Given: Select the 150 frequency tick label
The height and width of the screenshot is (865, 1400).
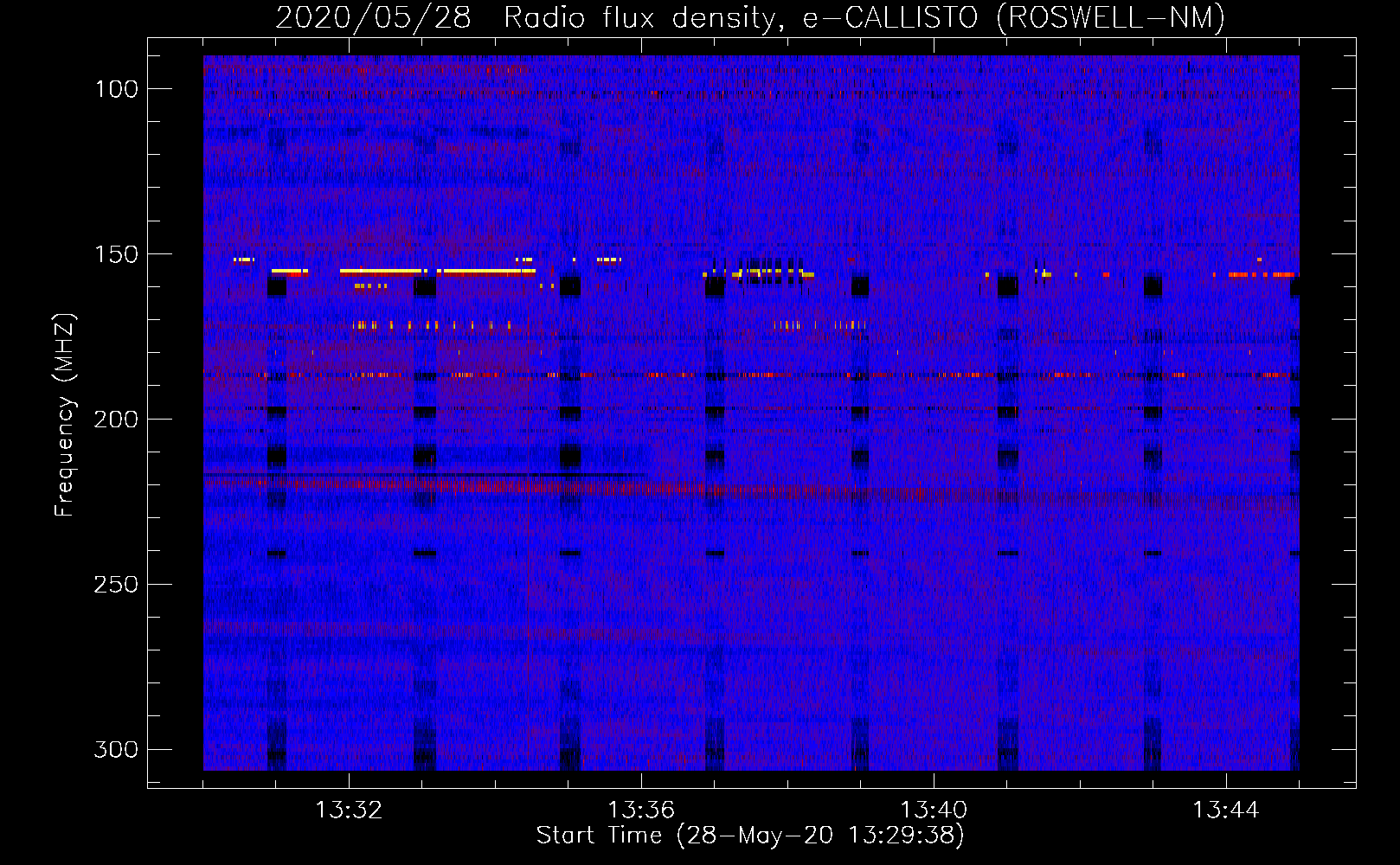Looking at the screenshot, I should [x=117, y=254].
